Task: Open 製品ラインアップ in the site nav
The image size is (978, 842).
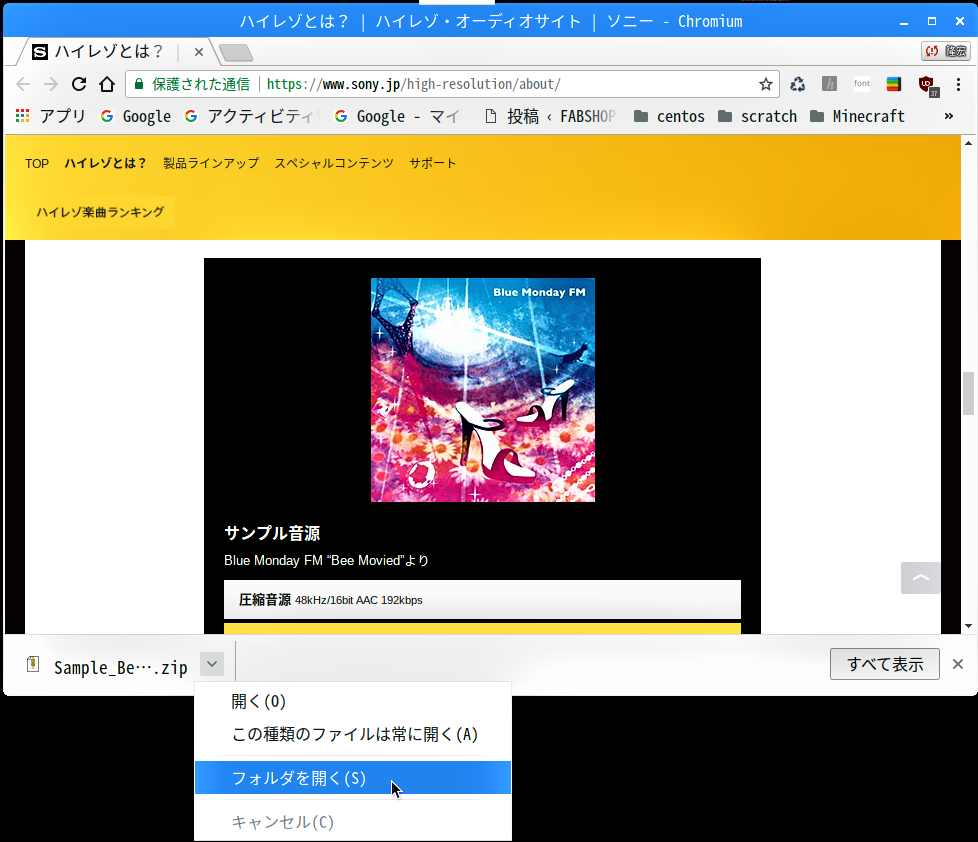Action: pos(211,163)
